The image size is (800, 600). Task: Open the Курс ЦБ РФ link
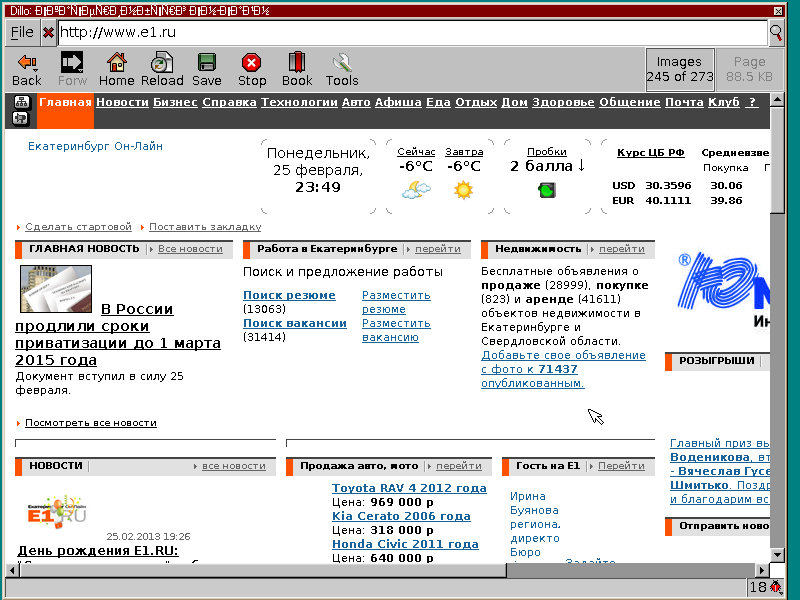(x=651, y=153)
